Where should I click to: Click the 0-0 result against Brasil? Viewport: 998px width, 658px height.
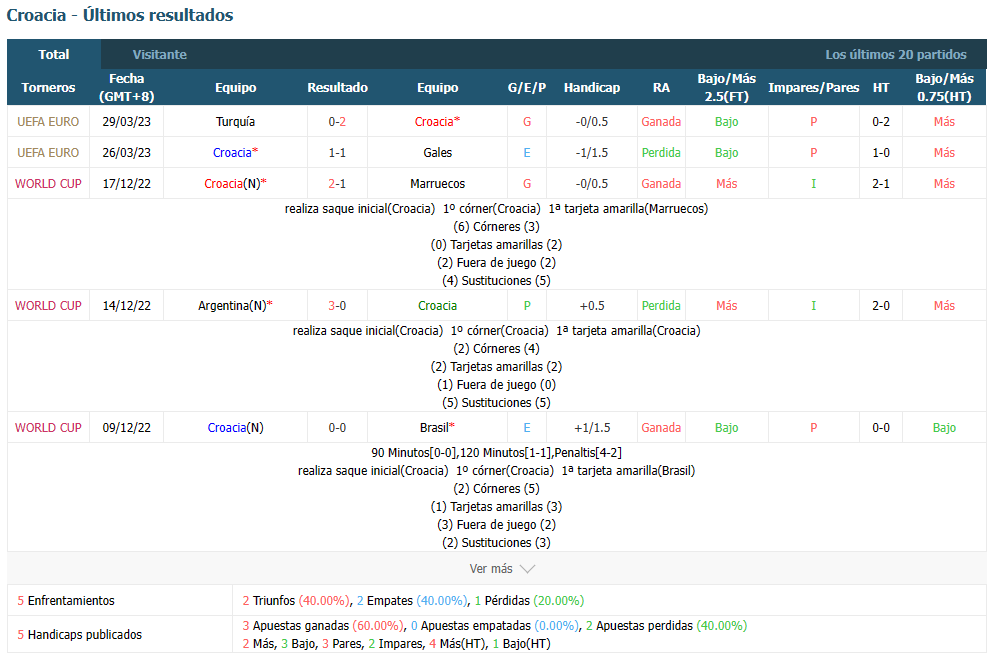tap(337, 428)
